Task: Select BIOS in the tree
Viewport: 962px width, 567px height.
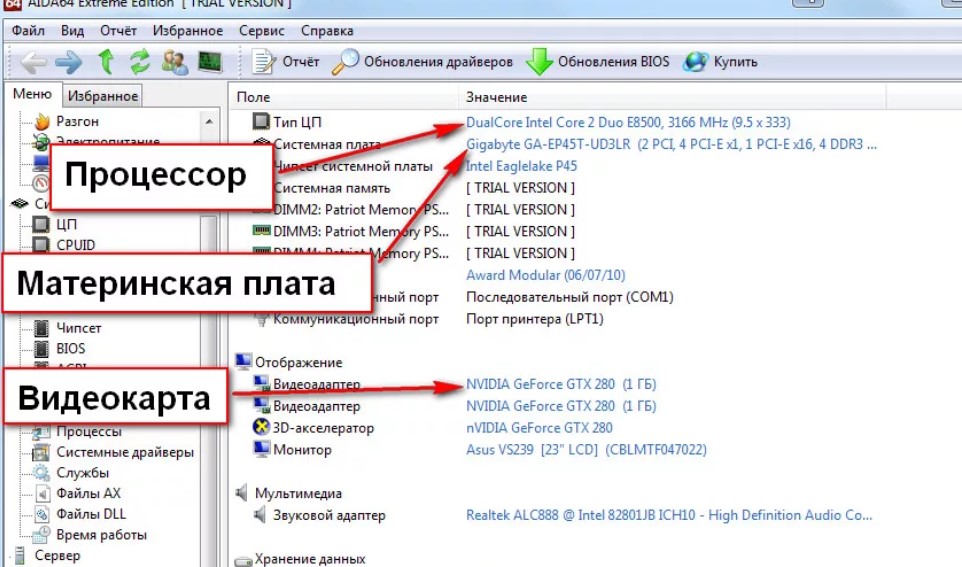Action: click(x=71, y=349)
